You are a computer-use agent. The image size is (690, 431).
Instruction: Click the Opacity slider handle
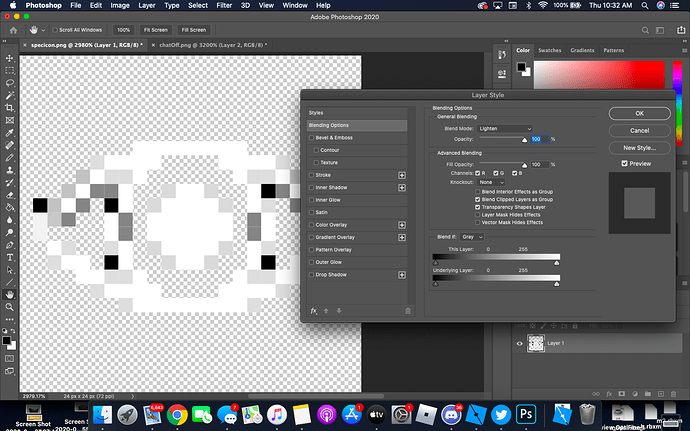524,140
